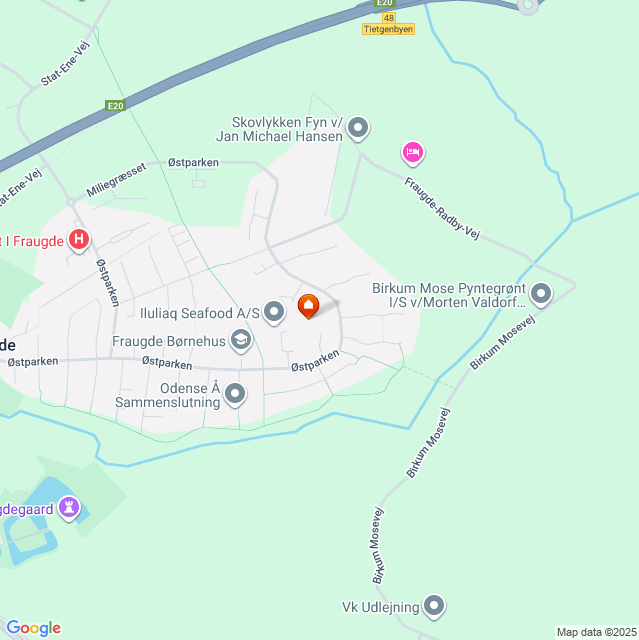The image size is (639, 640).
Task: Click the orange home location marker
Action: pyautogui.click(x=308, y=306)
